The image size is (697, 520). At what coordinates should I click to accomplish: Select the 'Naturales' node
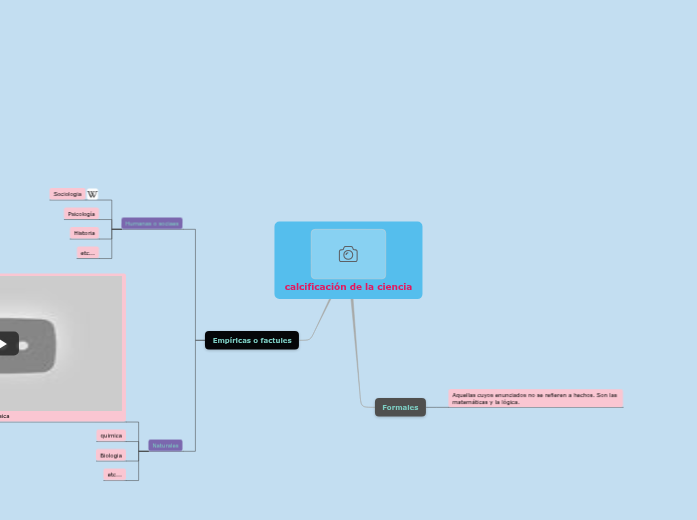click(165, 445)
